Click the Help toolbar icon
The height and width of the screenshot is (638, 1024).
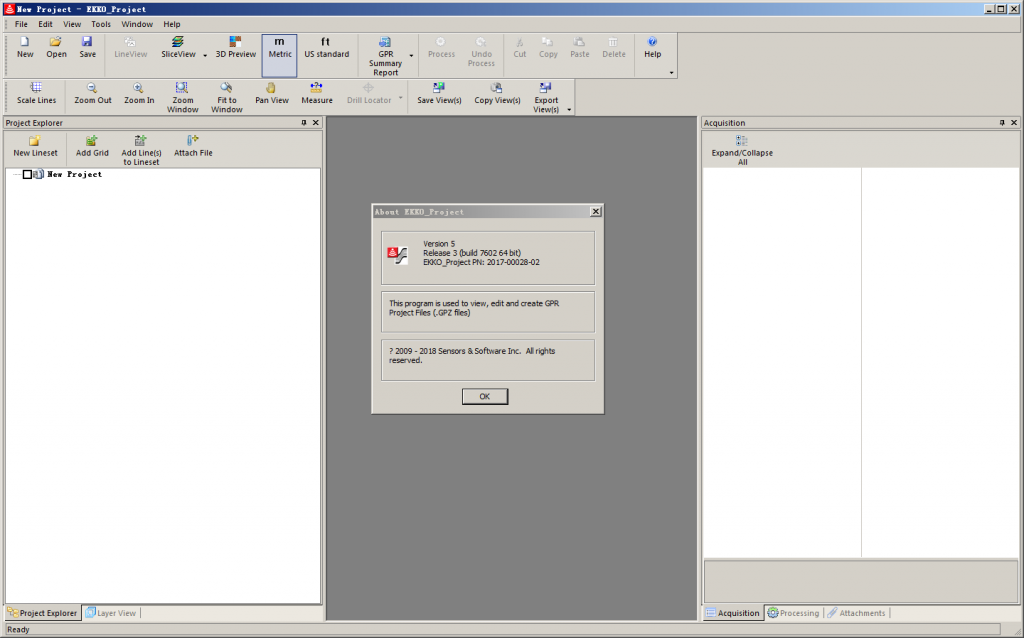(x=652, y=48)
